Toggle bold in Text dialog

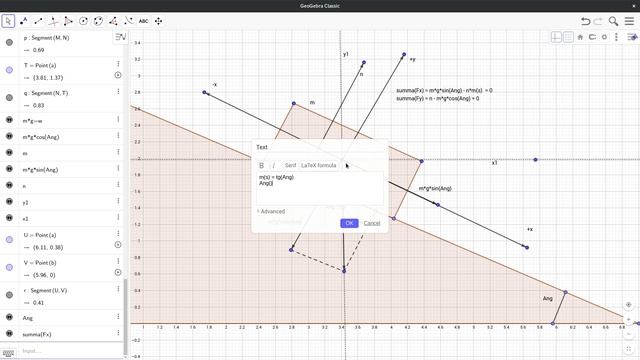click(262, 165)
